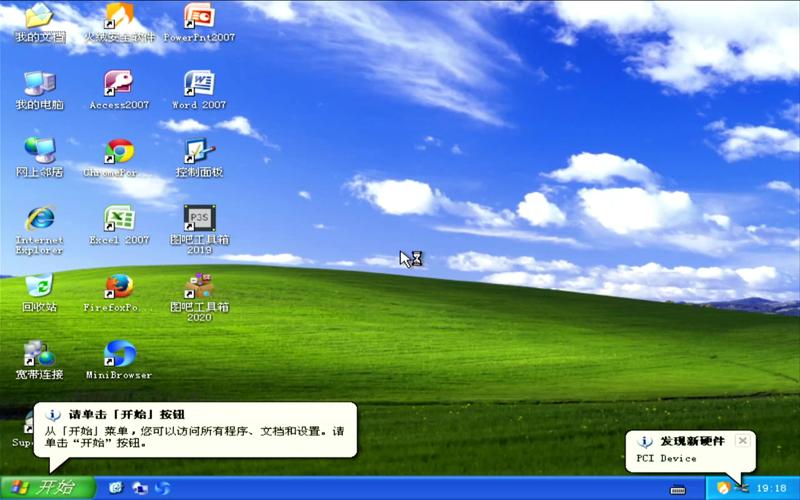Click the PCI Device text in balloon
Screen dimensions: 800x500
coord(666,458)
